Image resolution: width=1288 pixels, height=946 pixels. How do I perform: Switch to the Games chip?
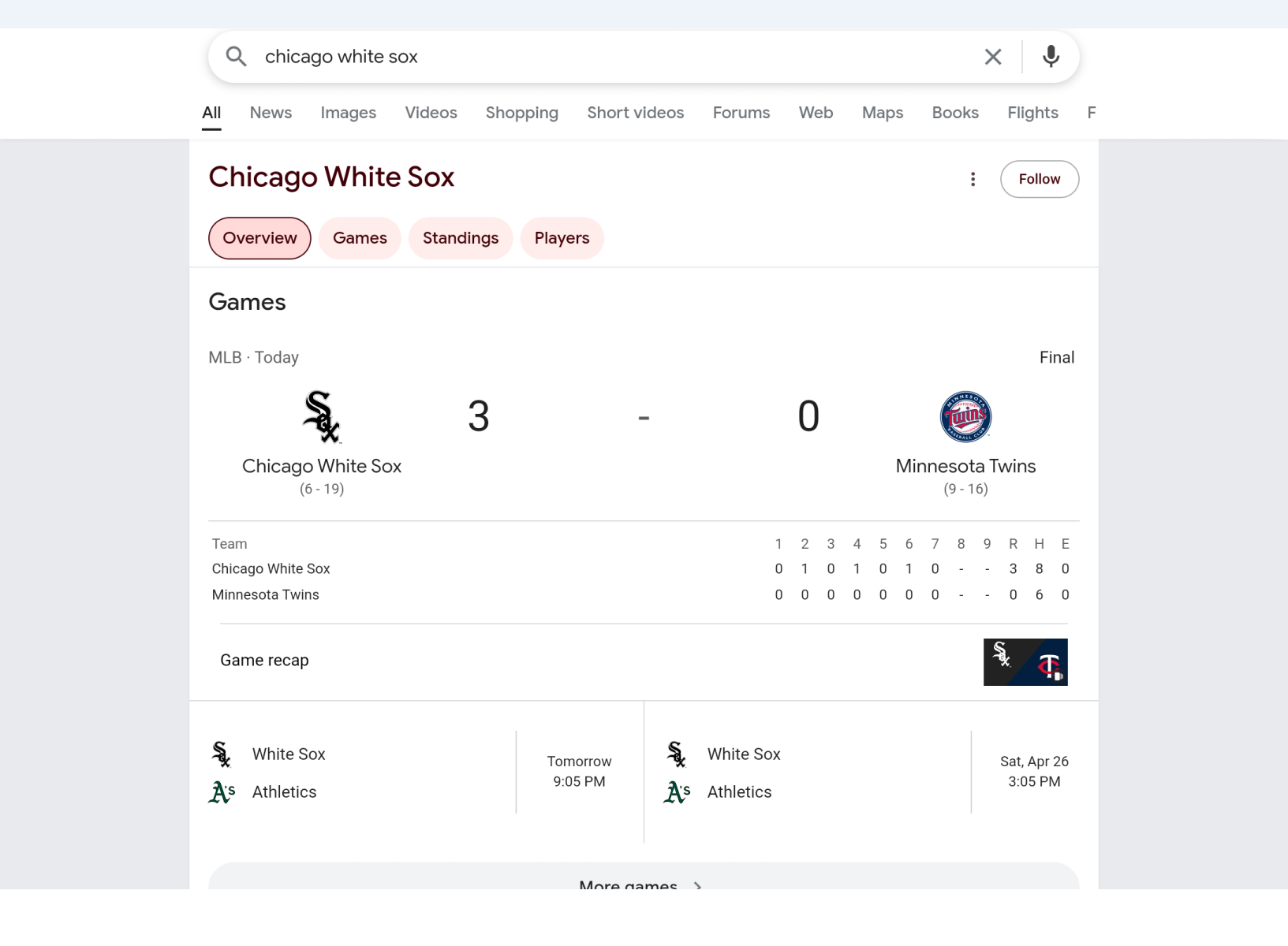tap(360, 238)
